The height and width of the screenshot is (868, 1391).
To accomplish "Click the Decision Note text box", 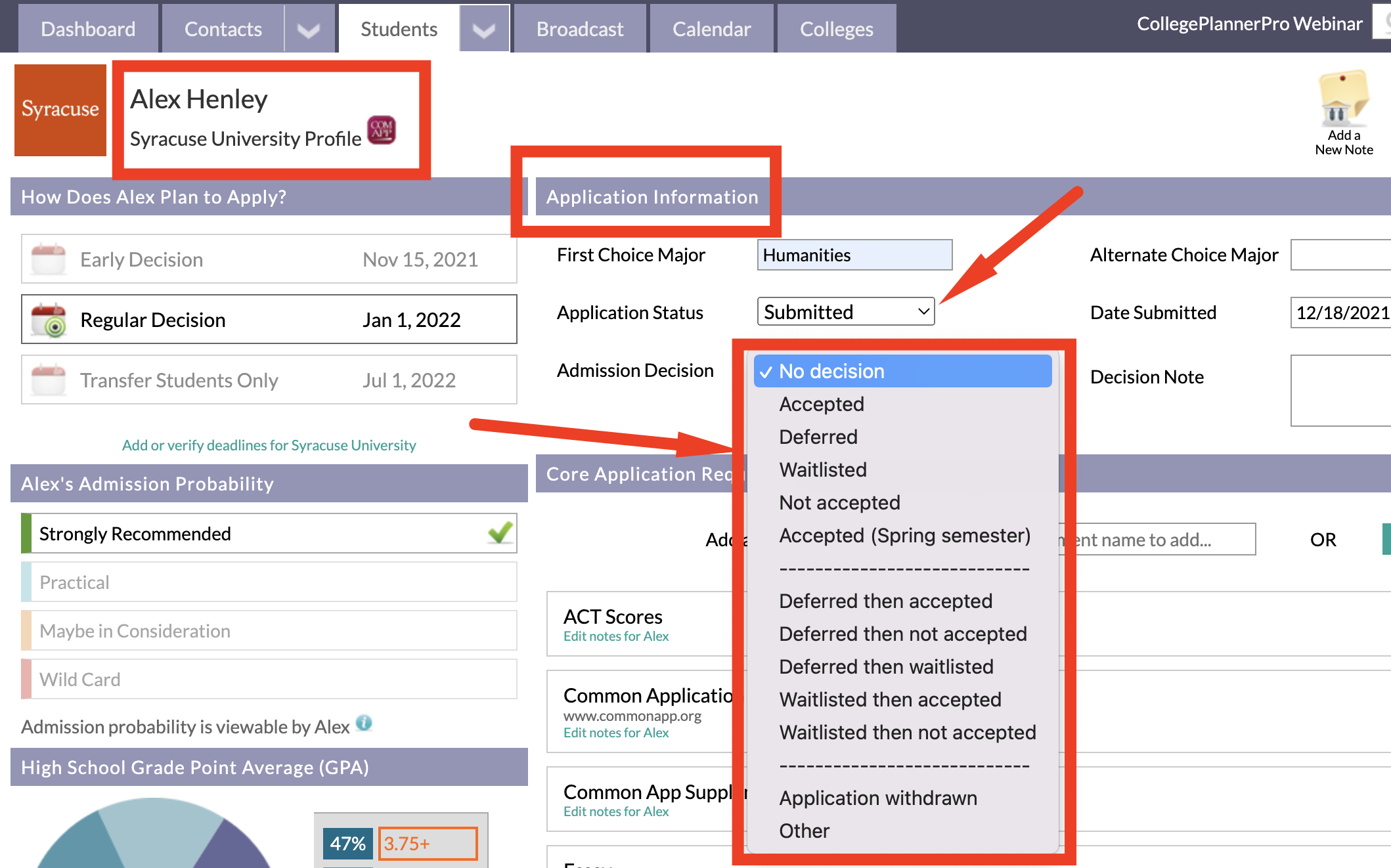I will (x=1340, y=391).
